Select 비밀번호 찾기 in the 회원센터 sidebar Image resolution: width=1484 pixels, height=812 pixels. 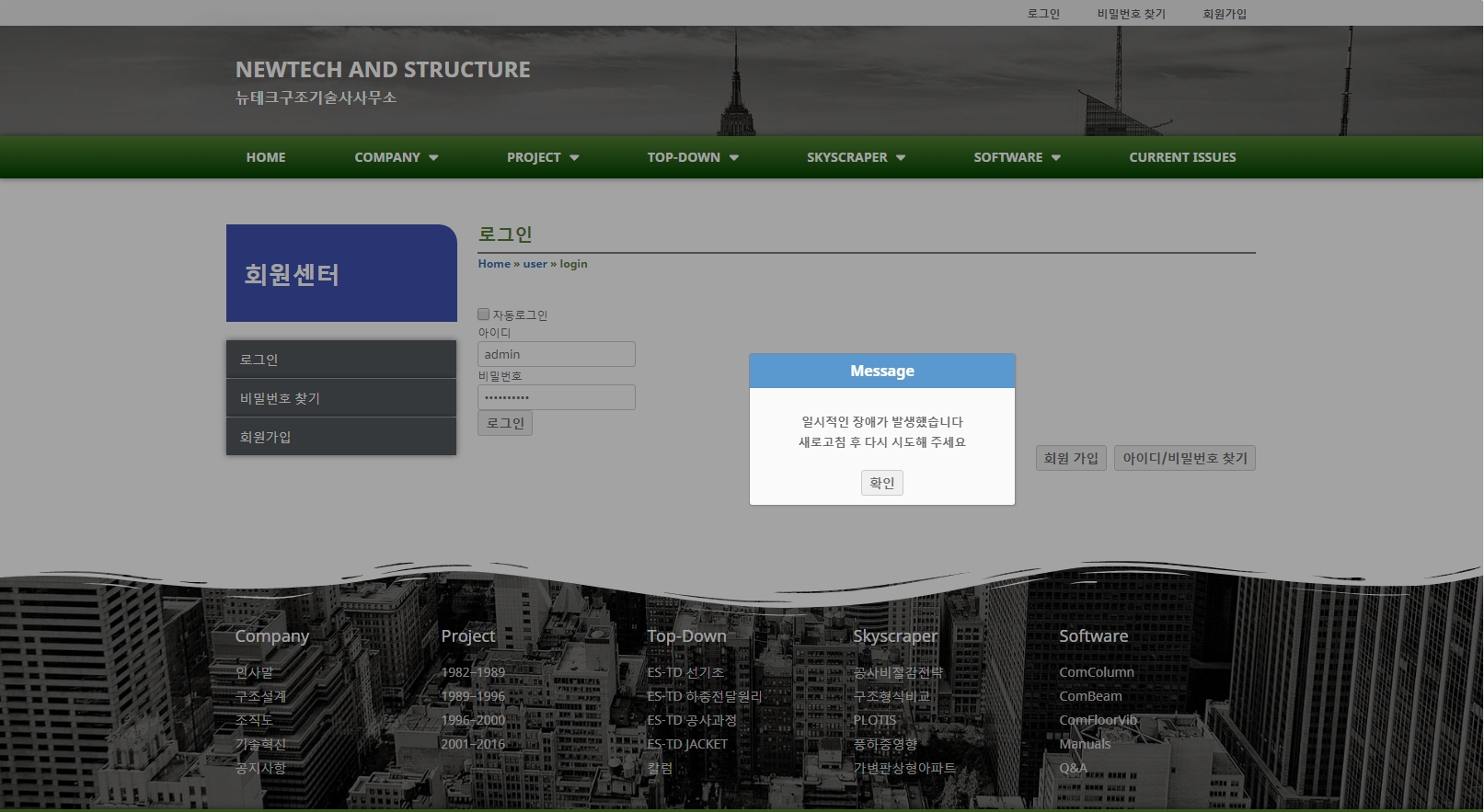click(x=341, y=398)
